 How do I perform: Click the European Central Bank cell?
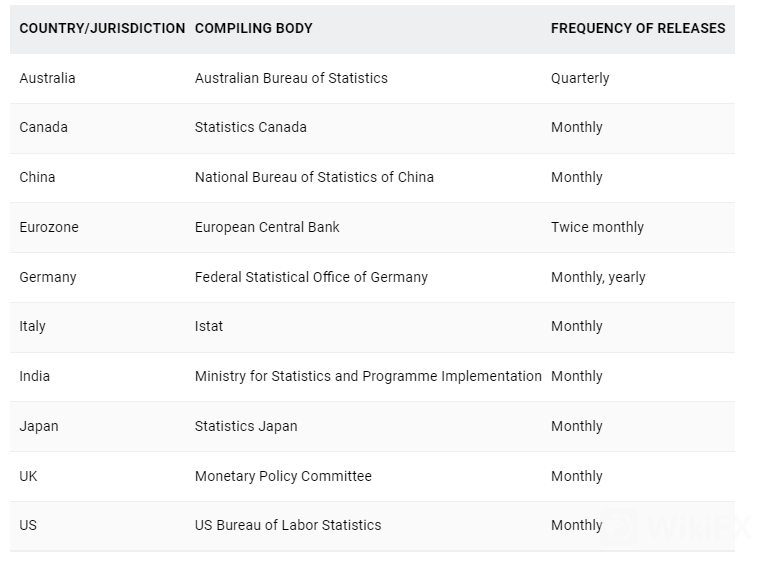(x=267, y=227)
